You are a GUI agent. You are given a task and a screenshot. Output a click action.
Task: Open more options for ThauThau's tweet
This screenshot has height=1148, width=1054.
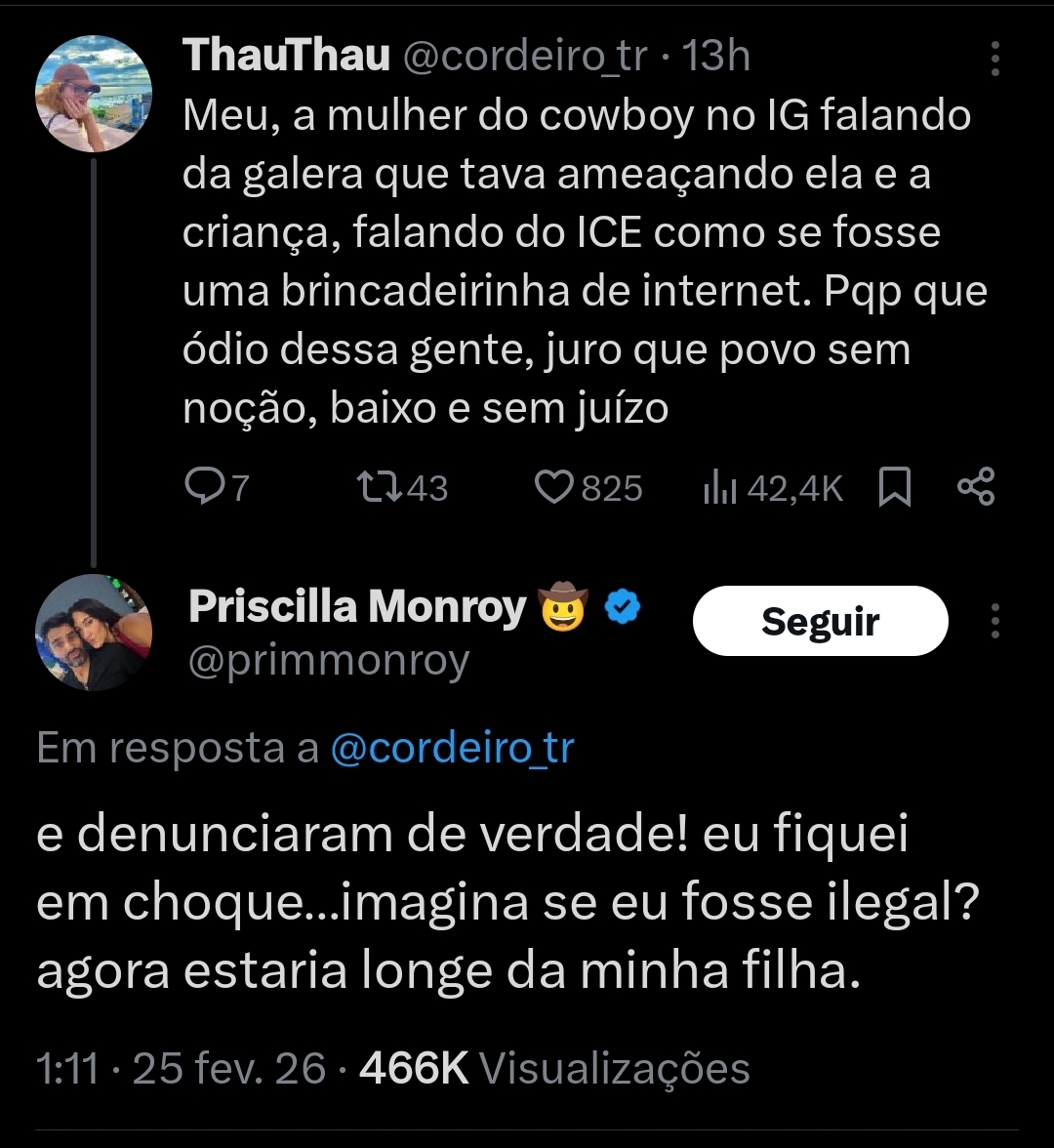(x=995, y=59)
